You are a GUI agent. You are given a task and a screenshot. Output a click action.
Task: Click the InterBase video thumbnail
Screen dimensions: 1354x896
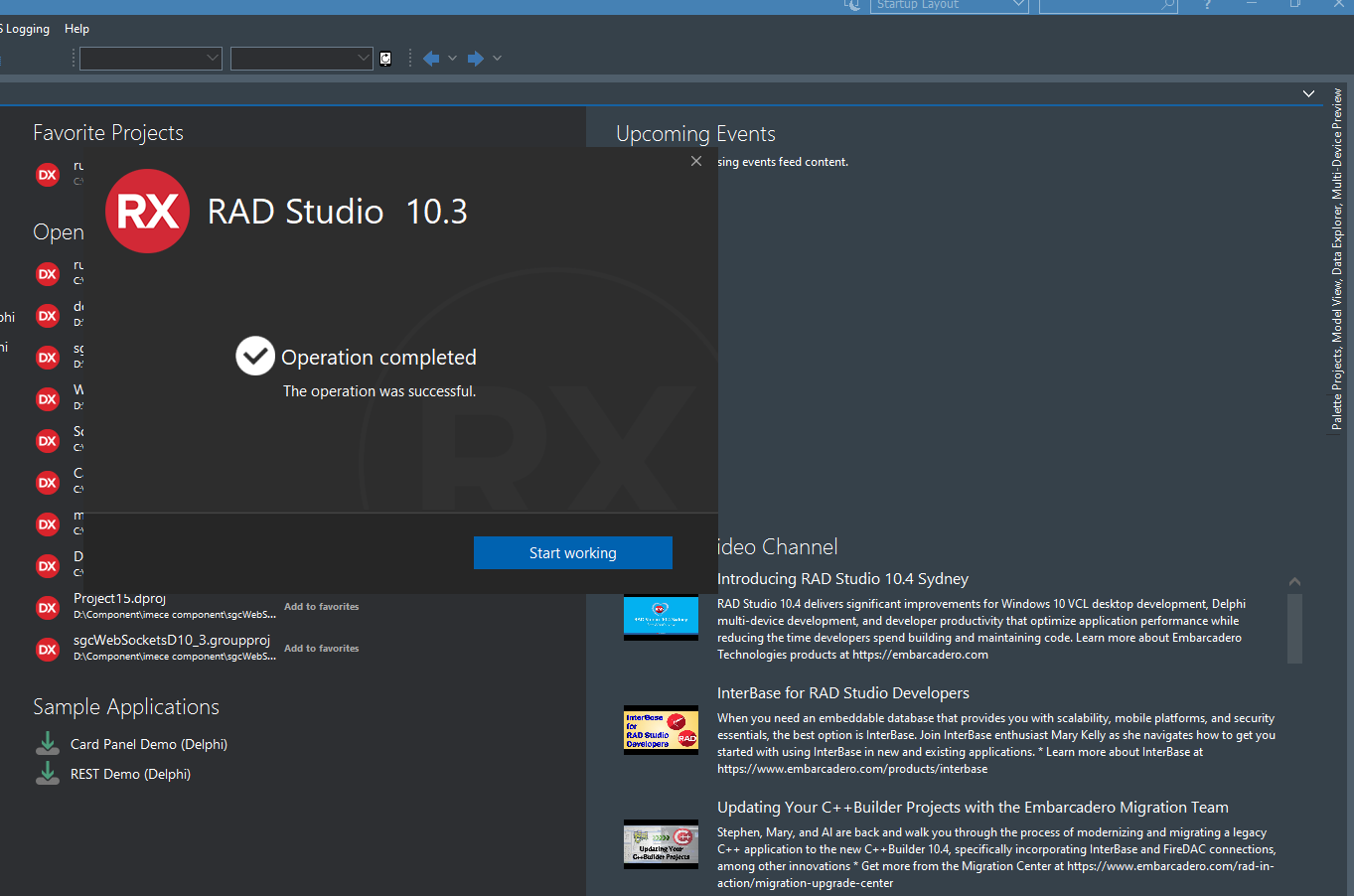click(x=661, y=730)
